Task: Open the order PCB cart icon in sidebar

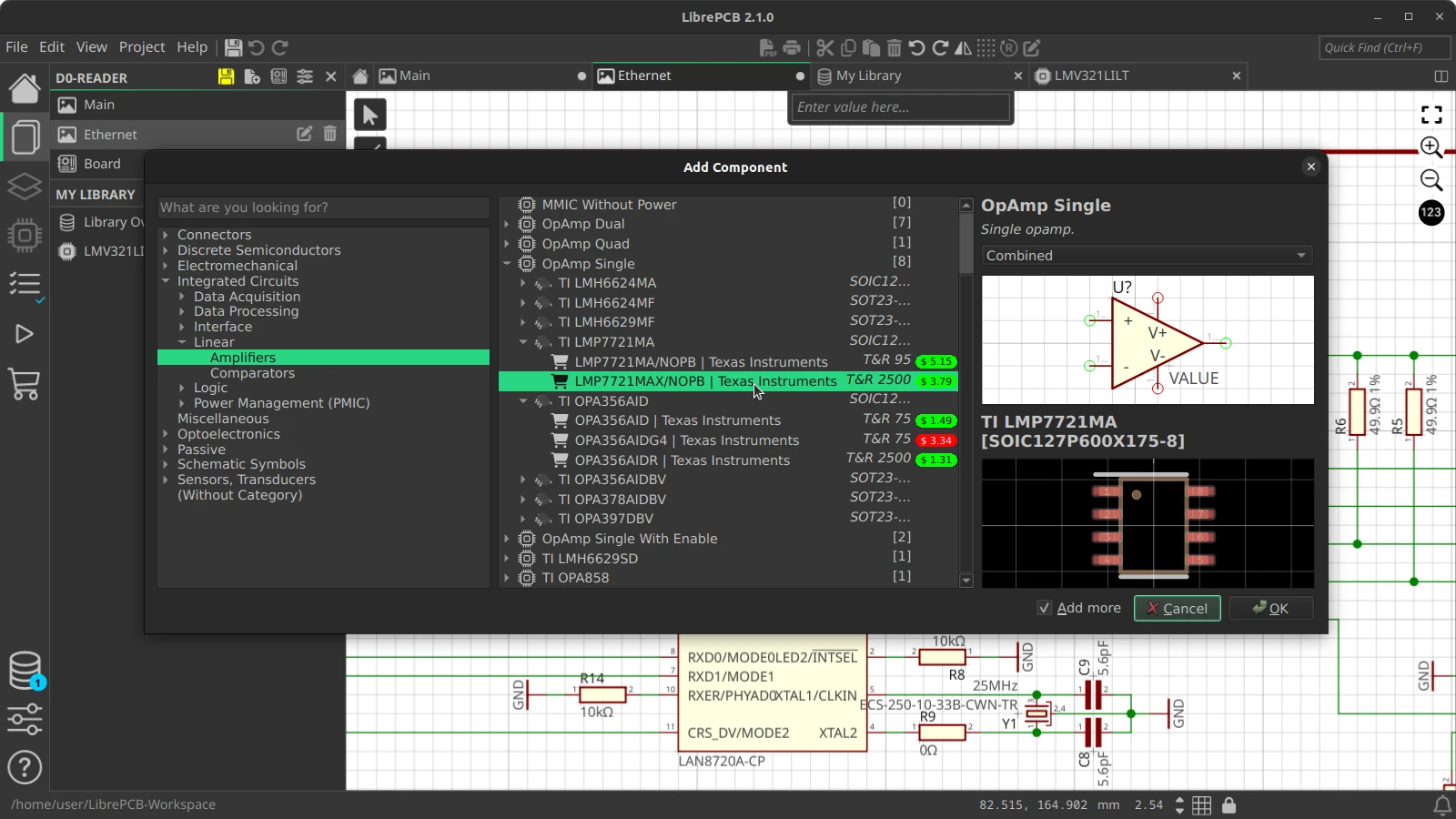Action: coord(25,384)
